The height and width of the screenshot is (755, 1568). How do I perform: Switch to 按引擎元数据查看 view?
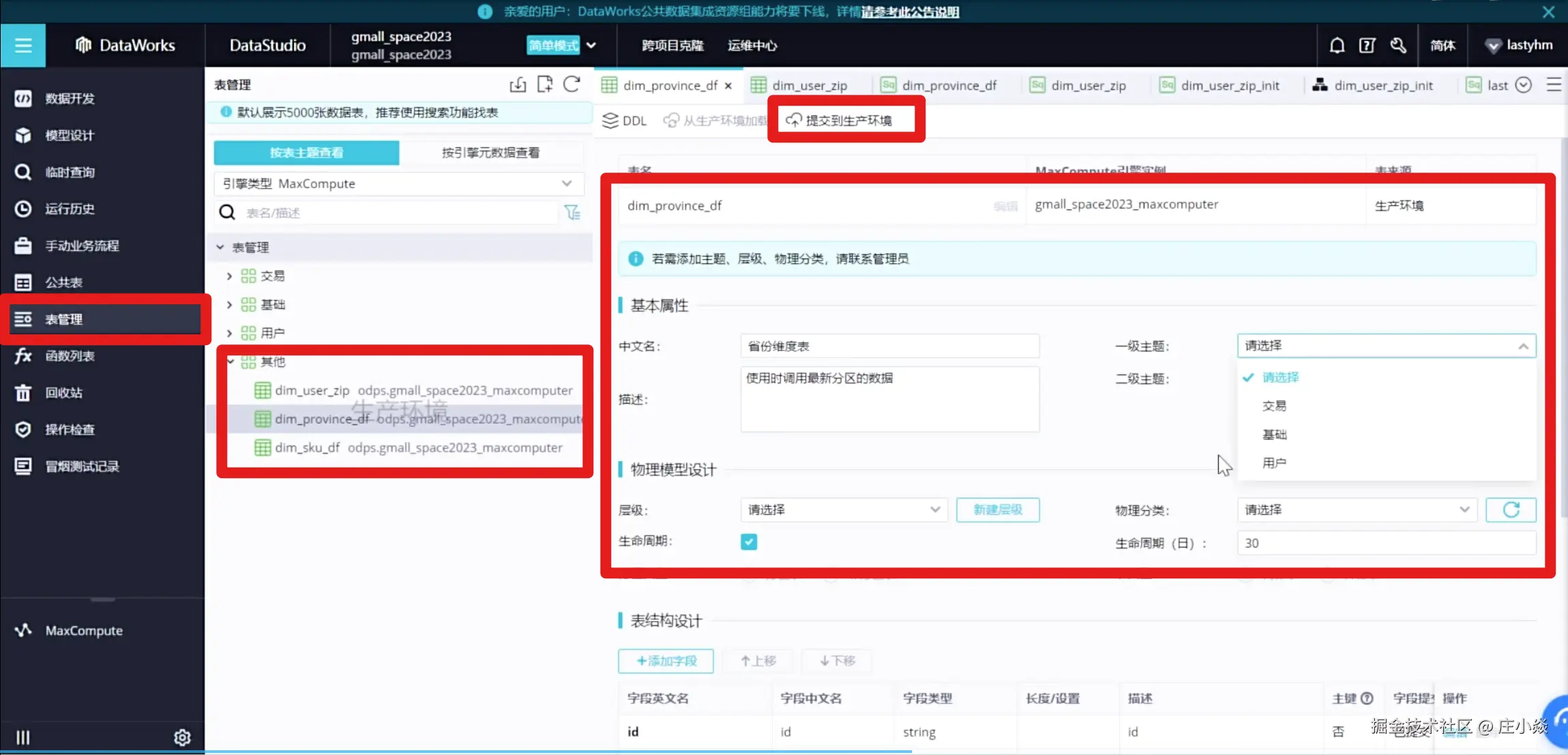[x=490, y=153]
